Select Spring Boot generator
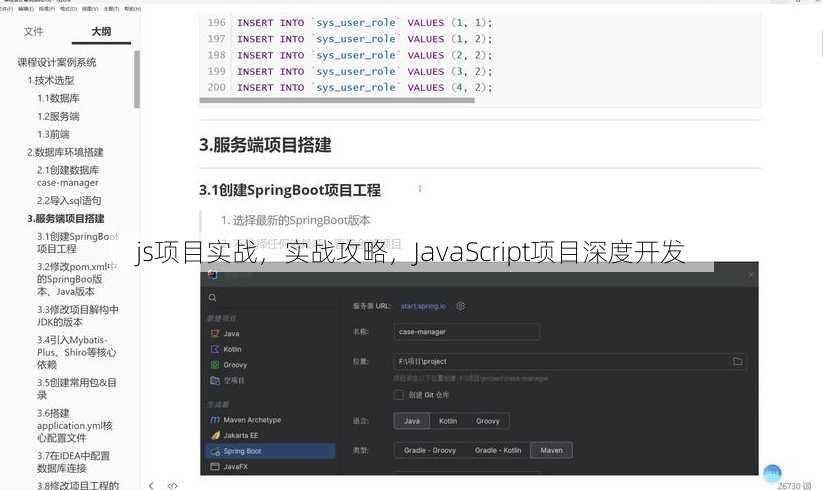 271,451
